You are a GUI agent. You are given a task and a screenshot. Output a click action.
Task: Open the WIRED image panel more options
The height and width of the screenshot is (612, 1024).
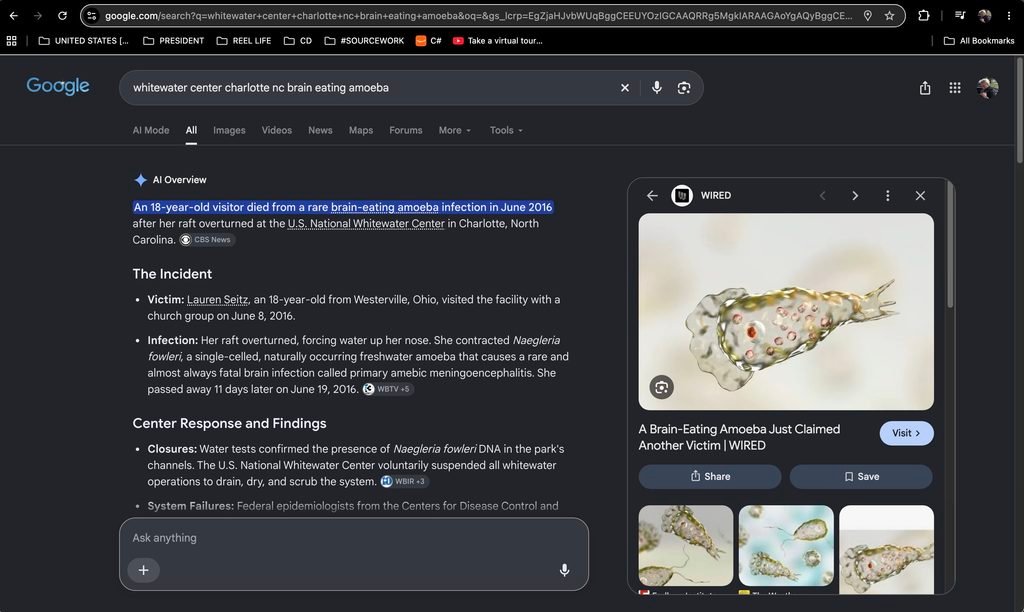[x=888, y=195]
